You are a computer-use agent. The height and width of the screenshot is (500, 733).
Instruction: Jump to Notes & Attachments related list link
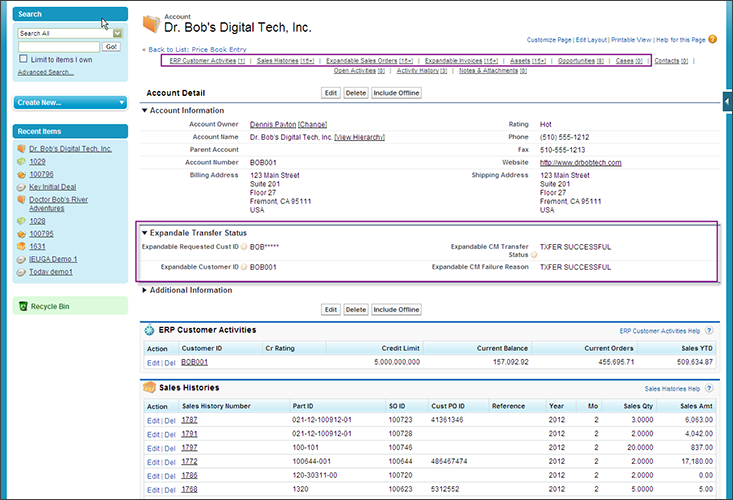493,71
